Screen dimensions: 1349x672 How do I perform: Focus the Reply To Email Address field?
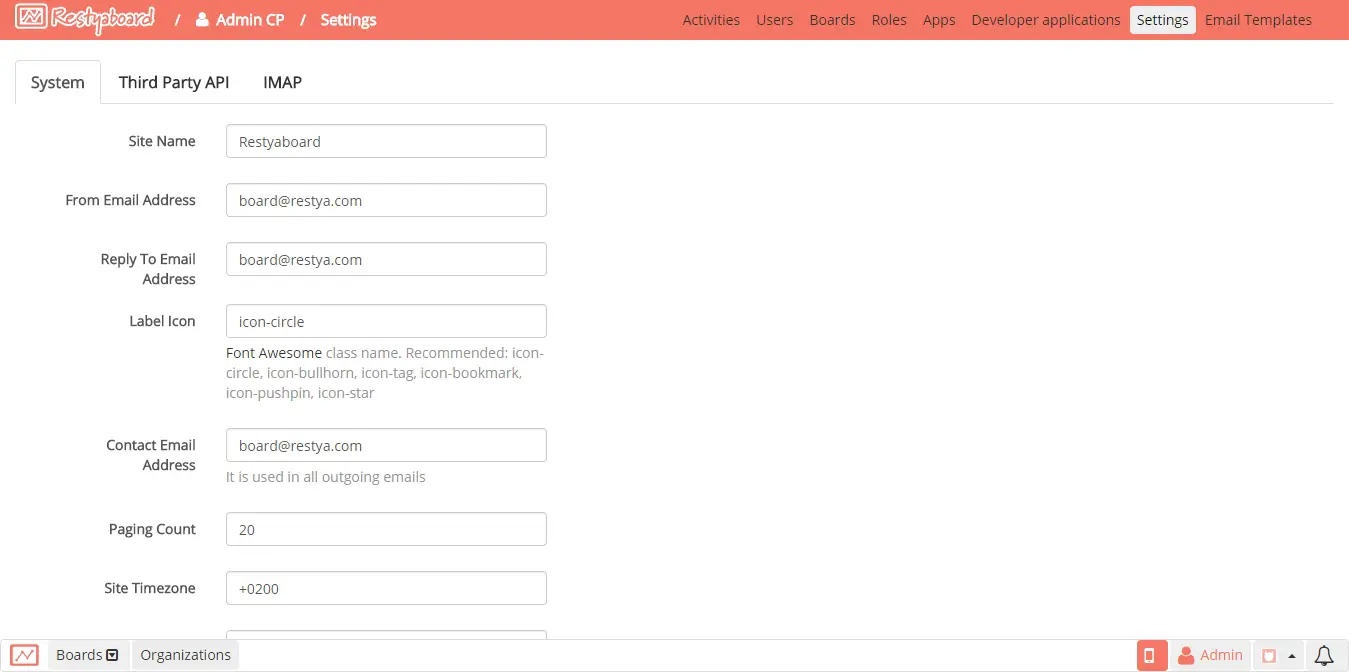386,259
